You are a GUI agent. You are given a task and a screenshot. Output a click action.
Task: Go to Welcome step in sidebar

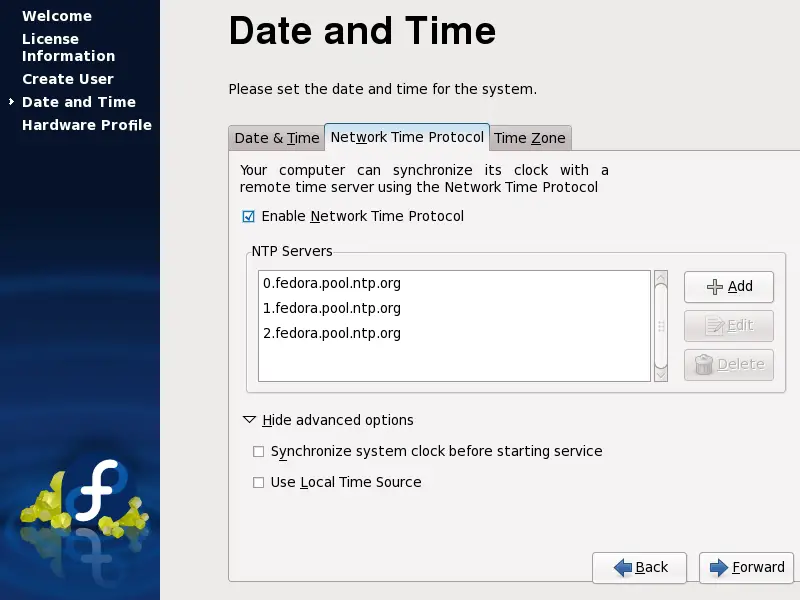tap(57, 16)
